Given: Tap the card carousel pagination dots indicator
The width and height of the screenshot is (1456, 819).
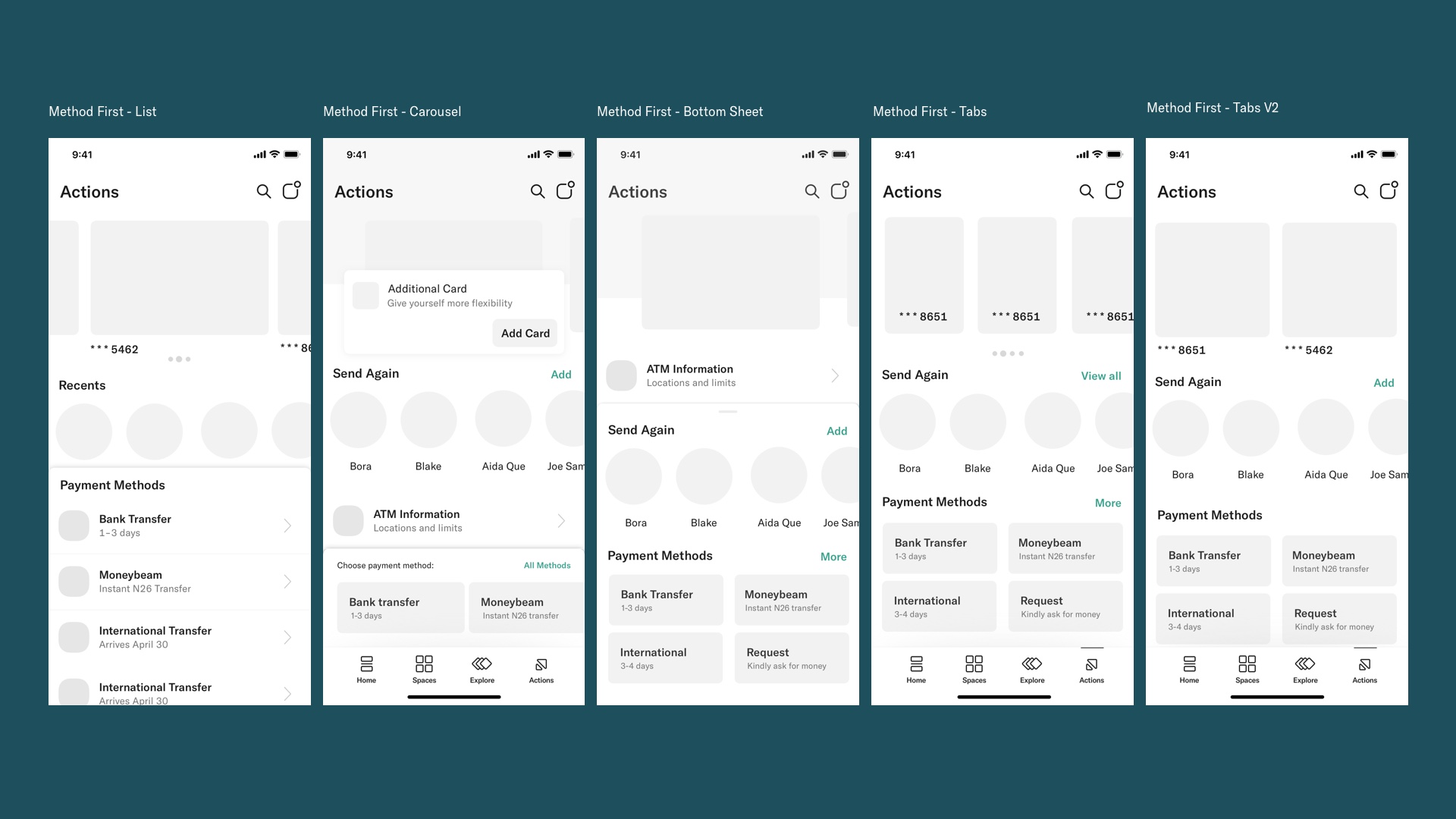Looking at the screenshot, I should (179, 358).
